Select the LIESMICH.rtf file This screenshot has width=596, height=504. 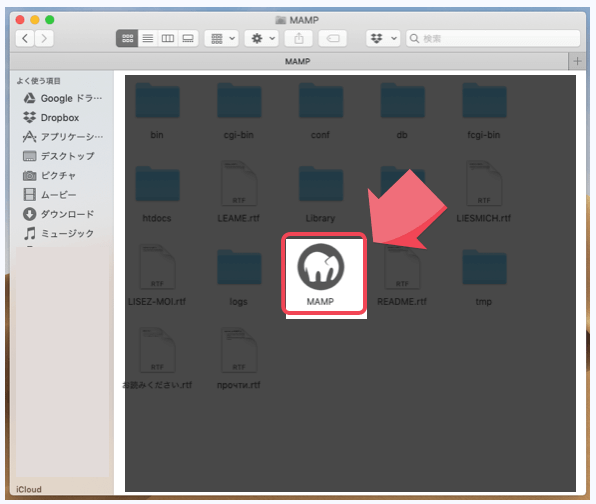484,192
